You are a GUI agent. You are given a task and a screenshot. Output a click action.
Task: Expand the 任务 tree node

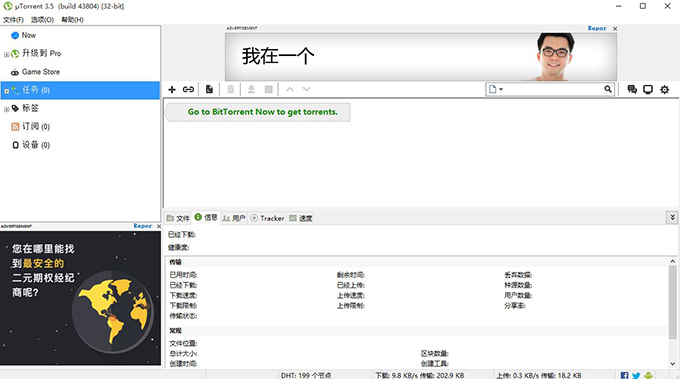tap(6, 91)
